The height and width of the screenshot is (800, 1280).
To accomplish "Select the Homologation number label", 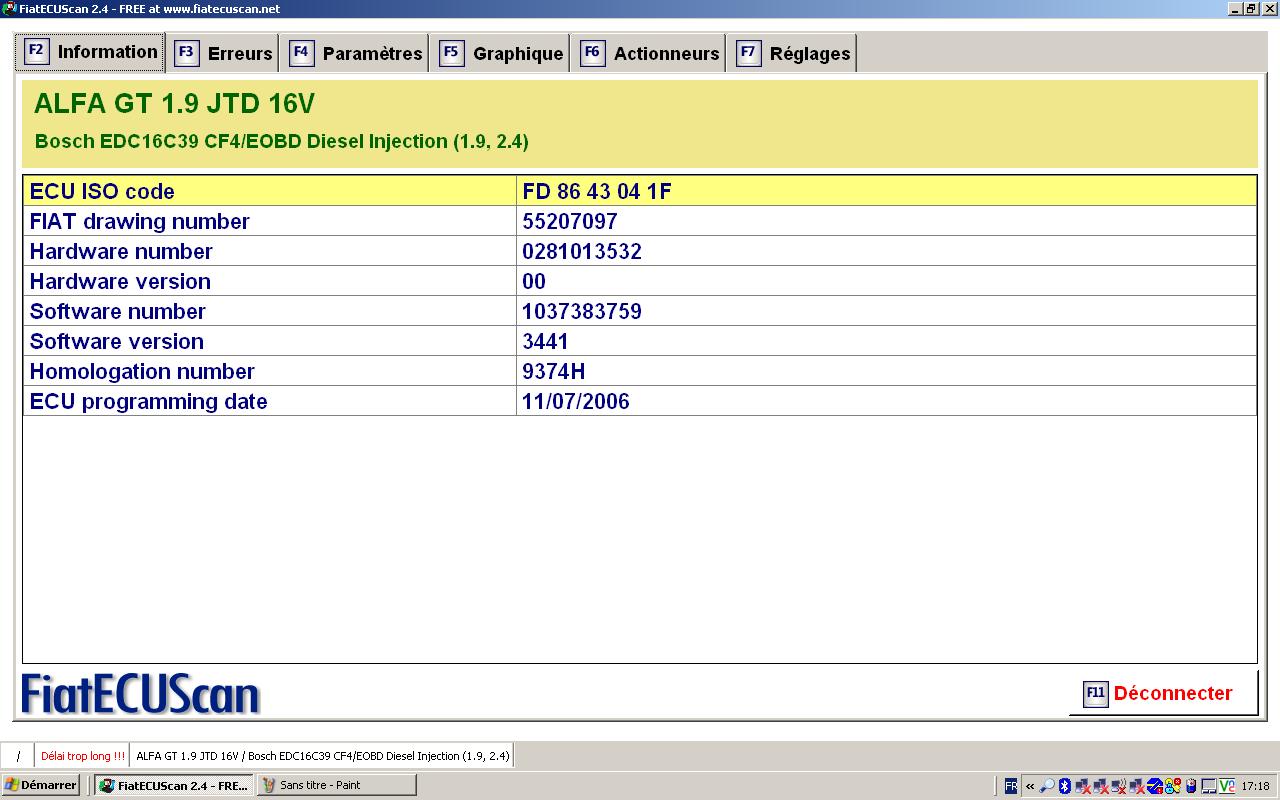I will pyautogui.click(x=142, y=371).
